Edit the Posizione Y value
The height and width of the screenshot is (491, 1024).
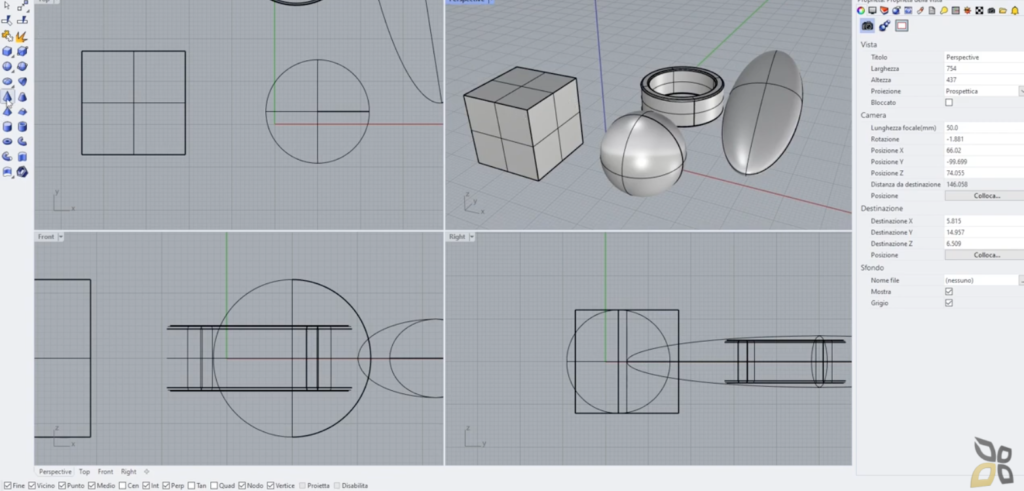984,162
